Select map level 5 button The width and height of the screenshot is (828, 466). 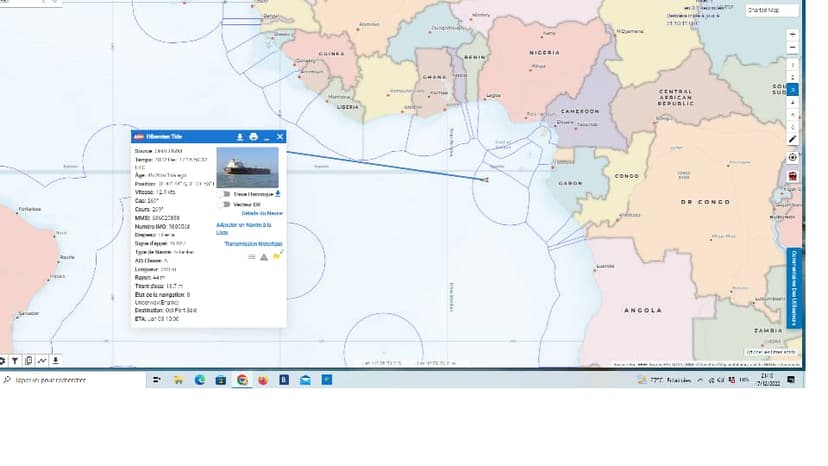pos(793,115)
